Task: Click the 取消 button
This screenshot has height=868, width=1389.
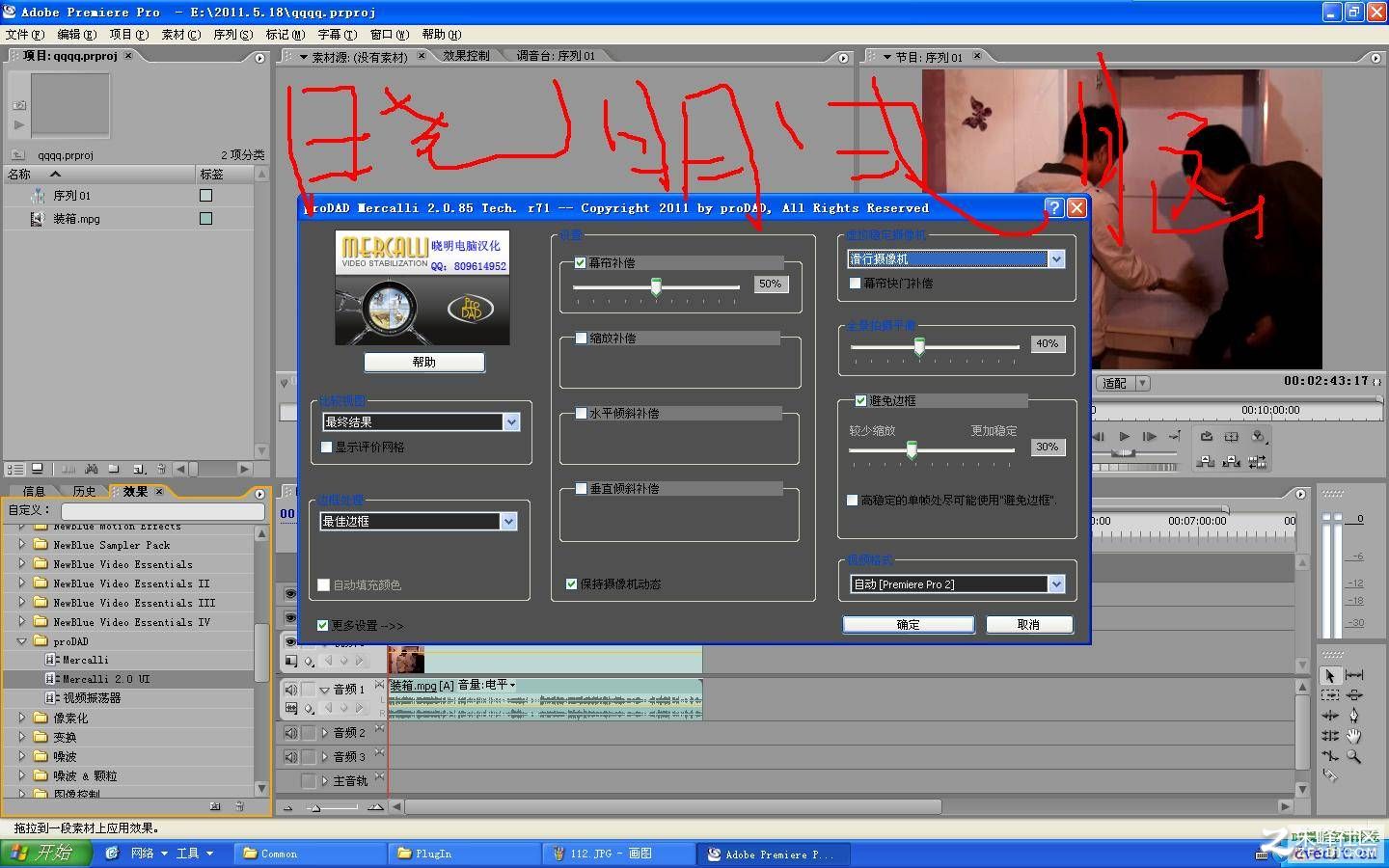Action: (x=1028, y=625)
